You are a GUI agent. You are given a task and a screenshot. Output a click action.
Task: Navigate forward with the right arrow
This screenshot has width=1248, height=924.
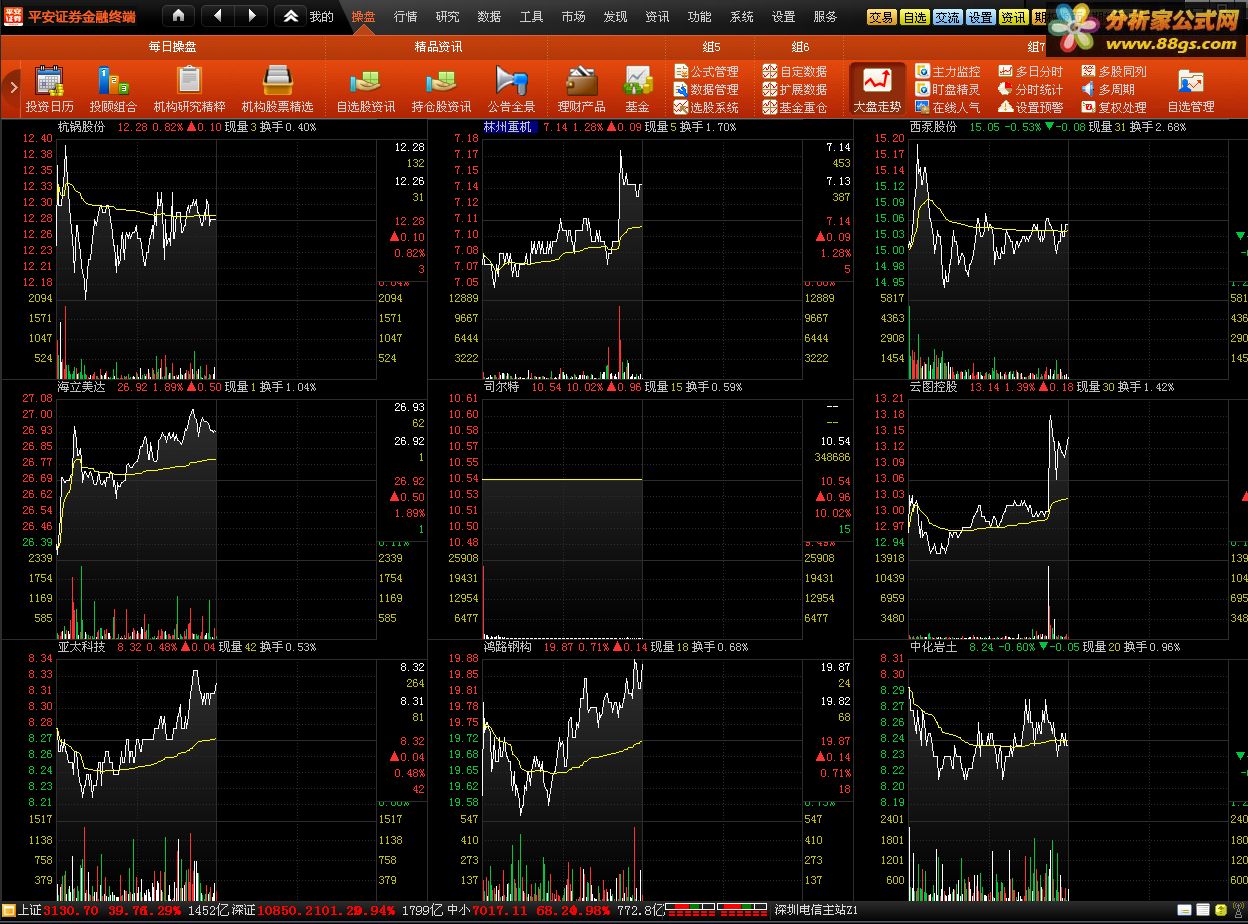point(251,16)
